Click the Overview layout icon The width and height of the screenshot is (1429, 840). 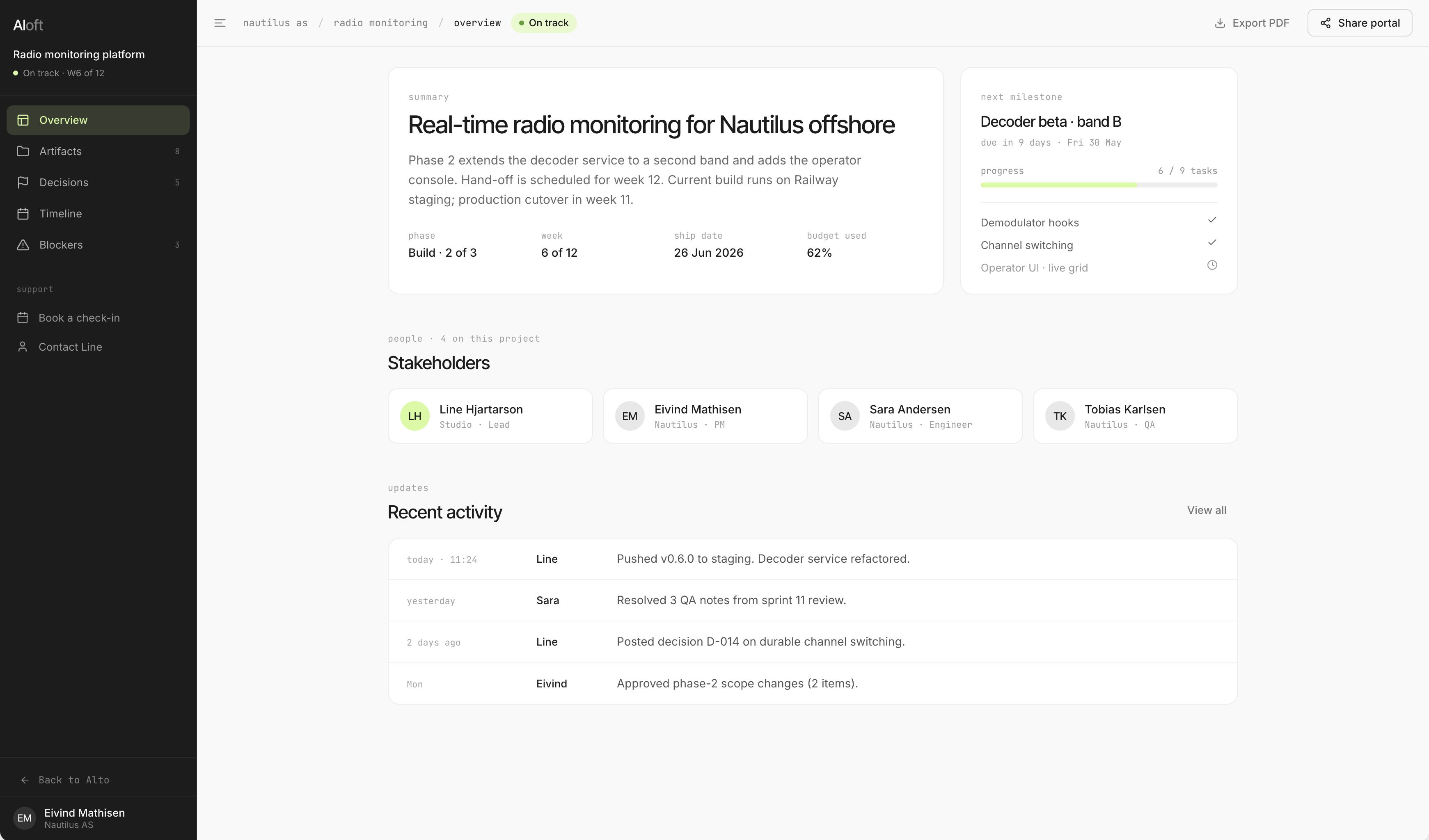tap(23, 120)
